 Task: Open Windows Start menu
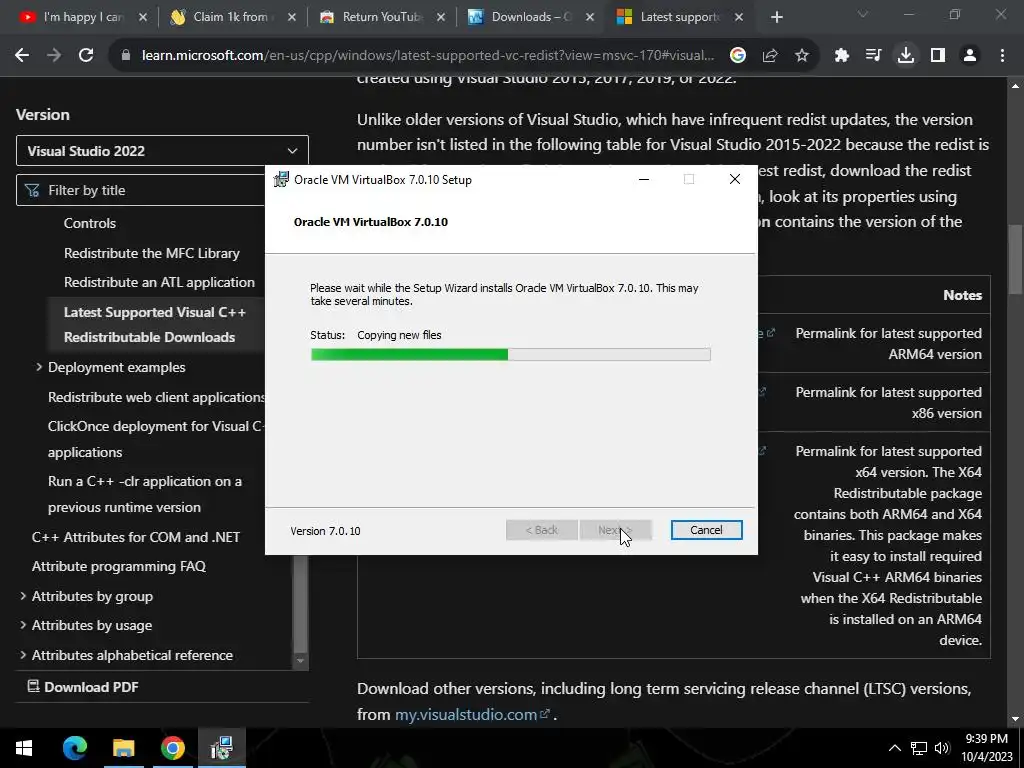pyautogui.click(x=24, y=748)
